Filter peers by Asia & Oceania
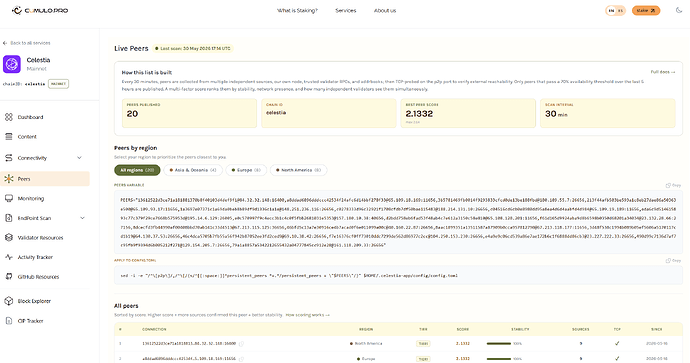This screenshot has height=363, width=690. tap(193, 170)
